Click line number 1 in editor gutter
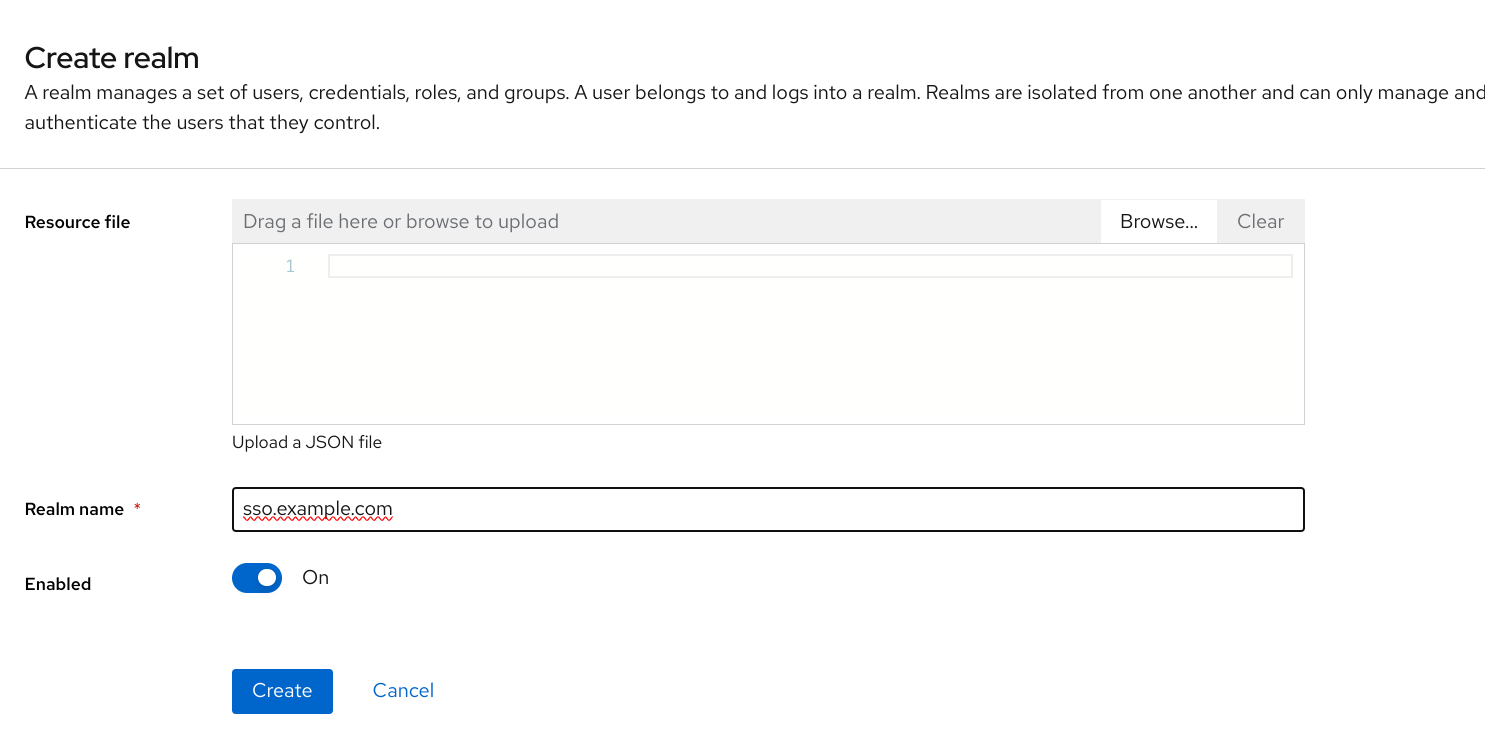The height and width of the screenshot is (740, 1485). [290, 266]
